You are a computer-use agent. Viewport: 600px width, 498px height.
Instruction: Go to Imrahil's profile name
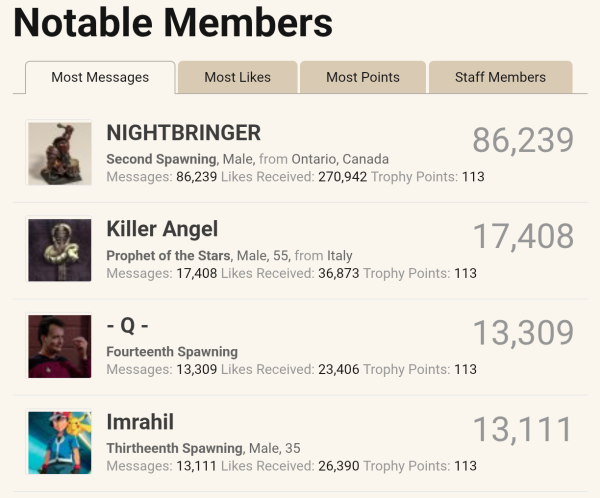click(x=140, y=422)
